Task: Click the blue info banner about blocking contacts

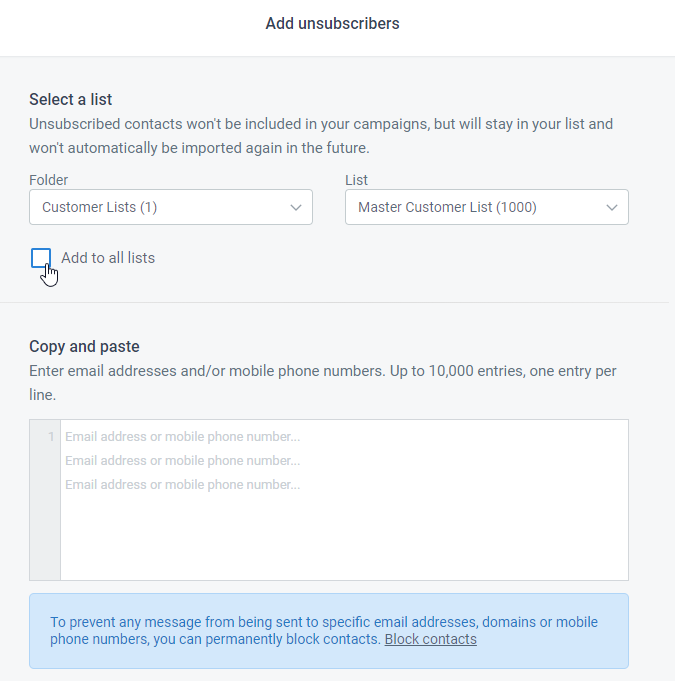Action: click(x=329, y=631)
